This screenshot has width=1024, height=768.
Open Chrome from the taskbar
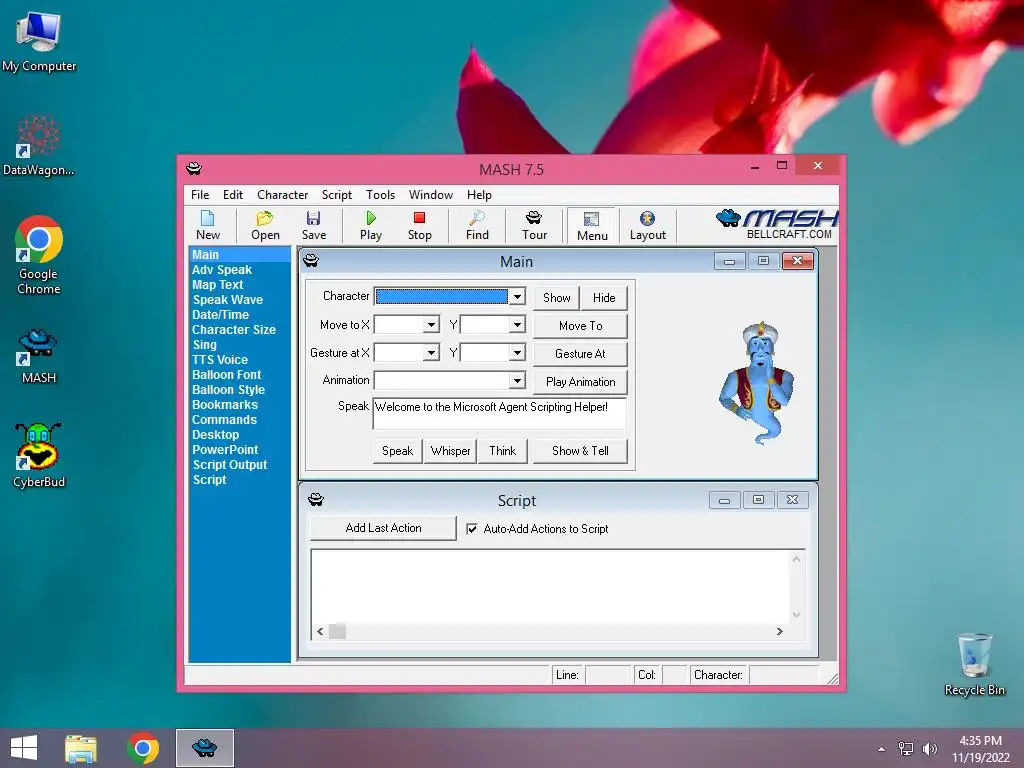(x=143, y=748)
